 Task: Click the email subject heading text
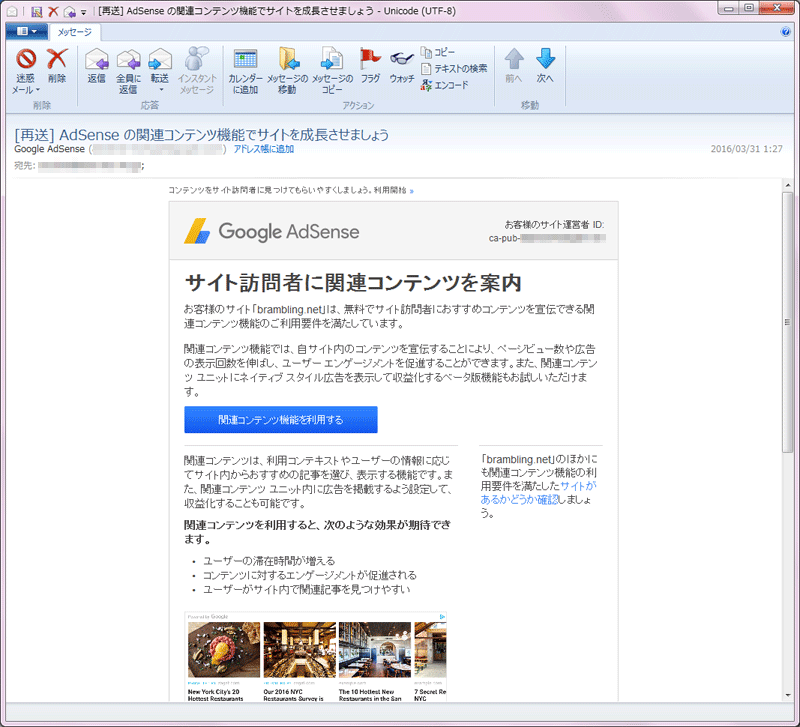pyautogui.click(x=202, y=135)
